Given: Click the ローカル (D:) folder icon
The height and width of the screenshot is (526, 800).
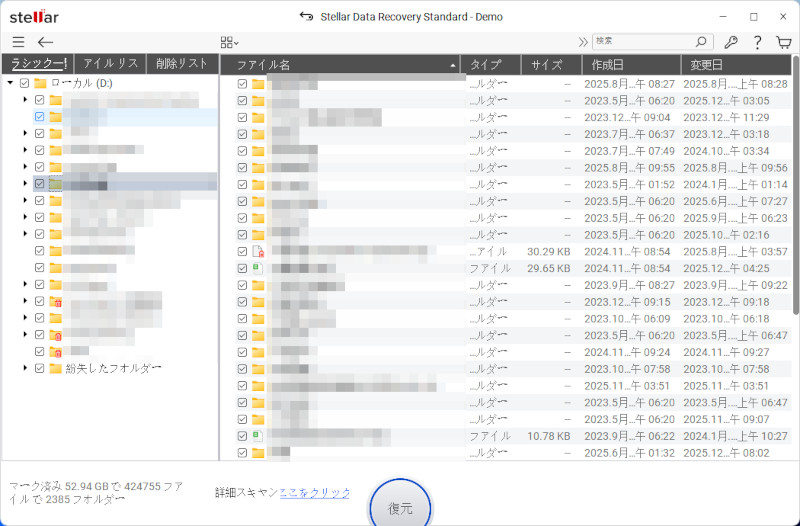Looking at the screenshot, I should [40, 83].
